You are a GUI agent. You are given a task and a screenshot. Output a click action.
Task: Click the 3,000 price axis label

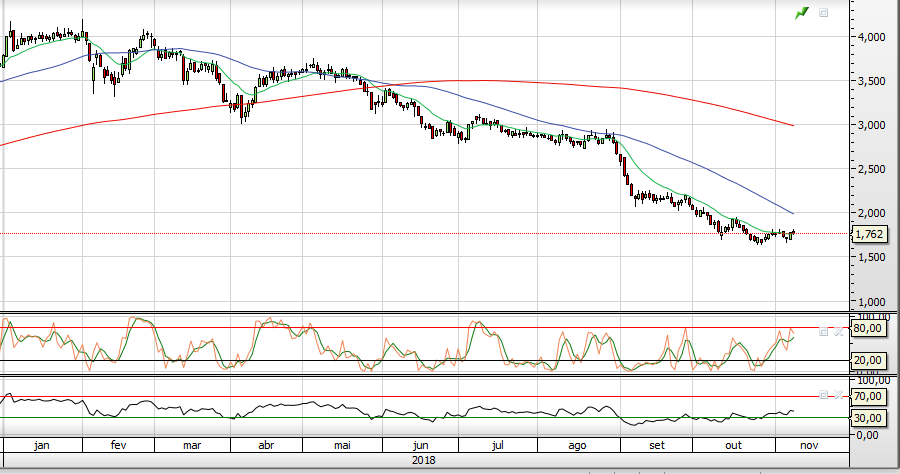(x=872, y=125)
